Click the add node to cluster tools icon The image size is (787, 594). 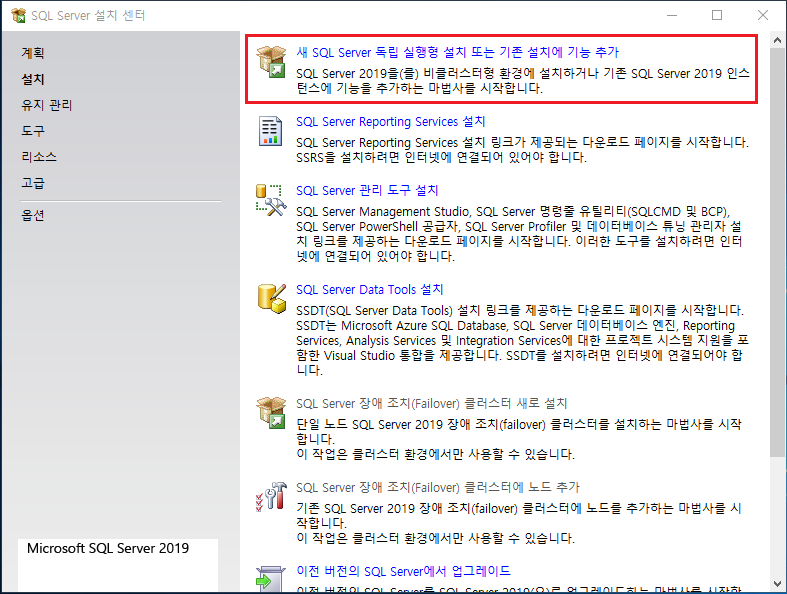click(271, 497)
